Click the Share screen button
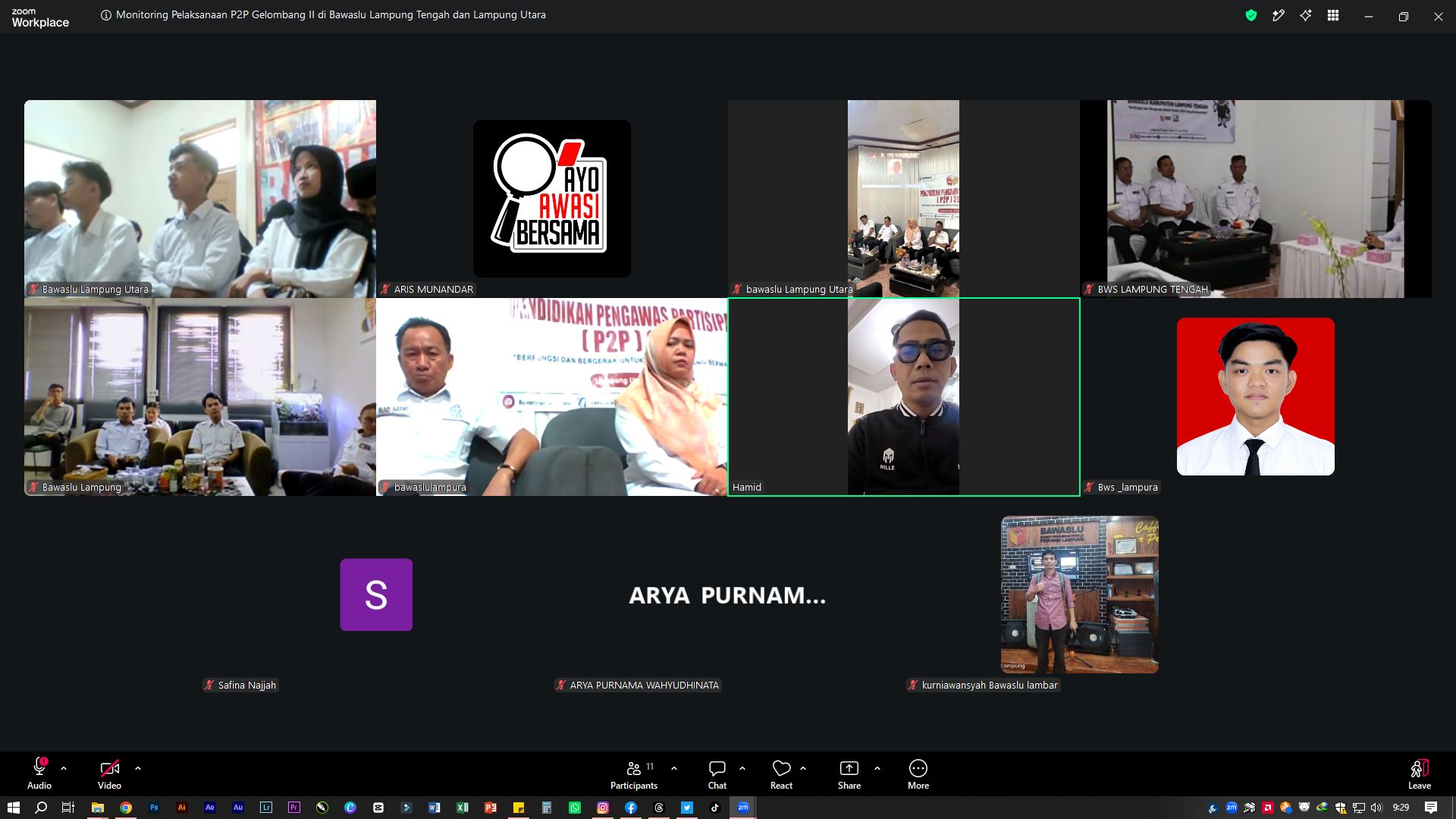Image resolution: width=1456 pixels, height=819 pixels. tap(849, 774)
